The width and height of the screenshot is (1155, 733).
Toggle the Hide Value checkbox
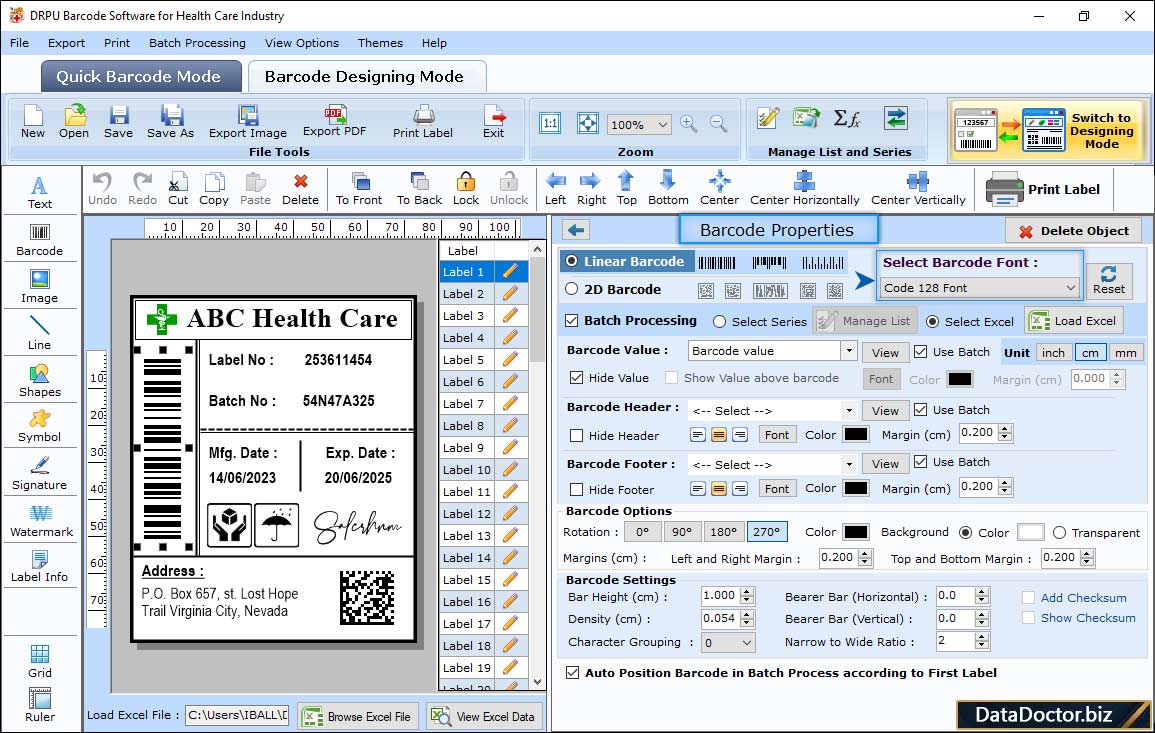[577, 378]
